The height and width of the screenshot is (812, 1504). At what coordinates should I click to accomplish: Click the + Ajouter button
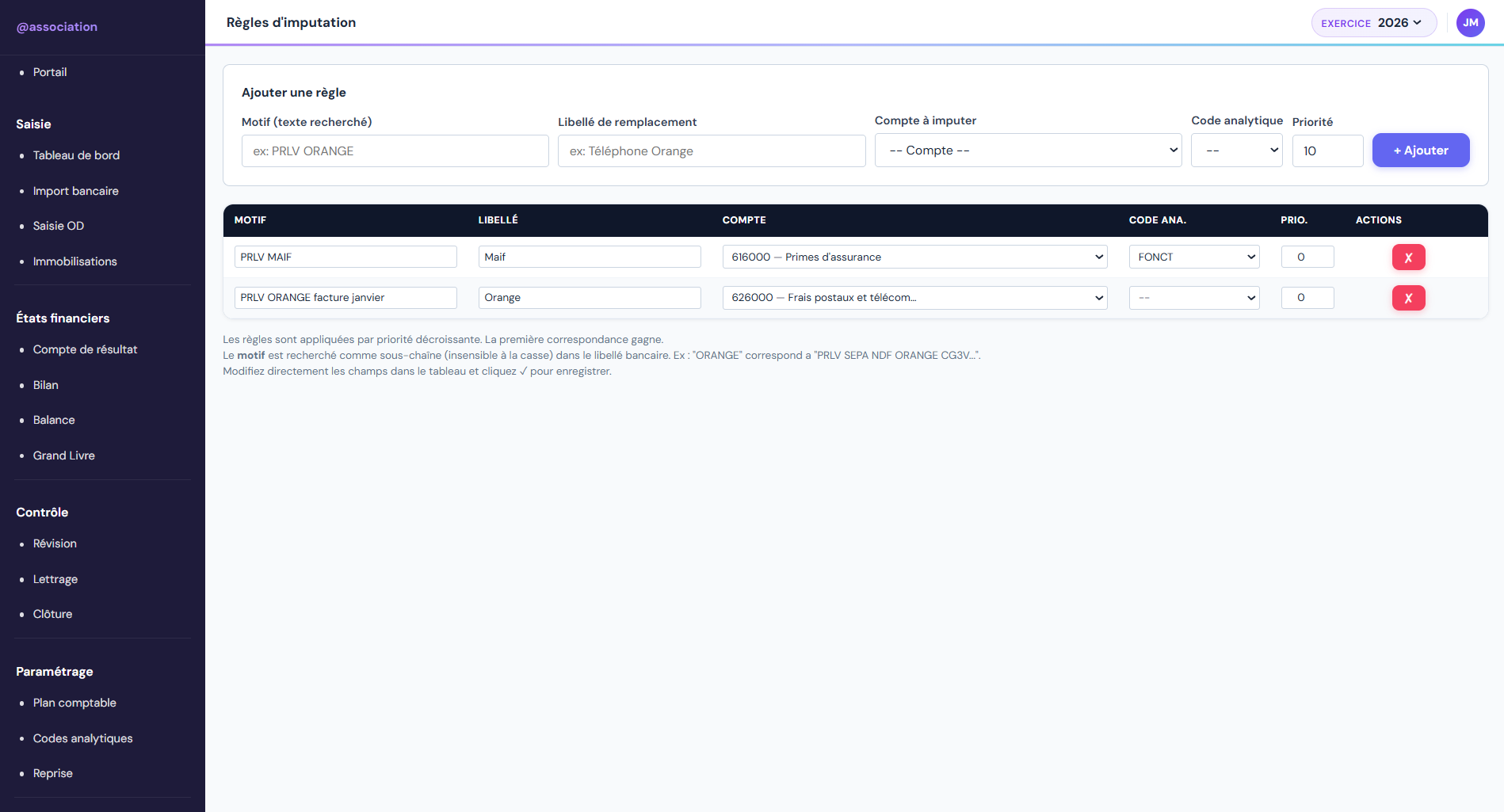[1420, 151]
